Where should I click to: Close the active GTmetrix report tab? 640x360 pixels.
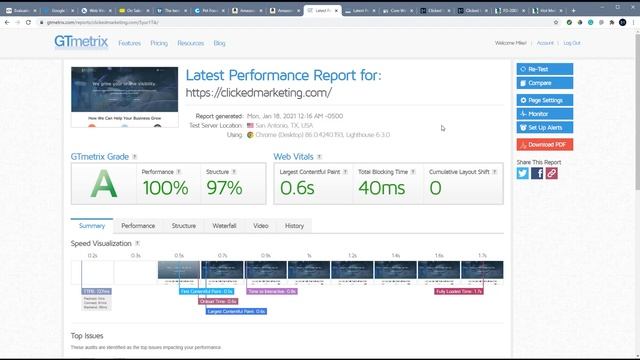click(x=336, y=11)
